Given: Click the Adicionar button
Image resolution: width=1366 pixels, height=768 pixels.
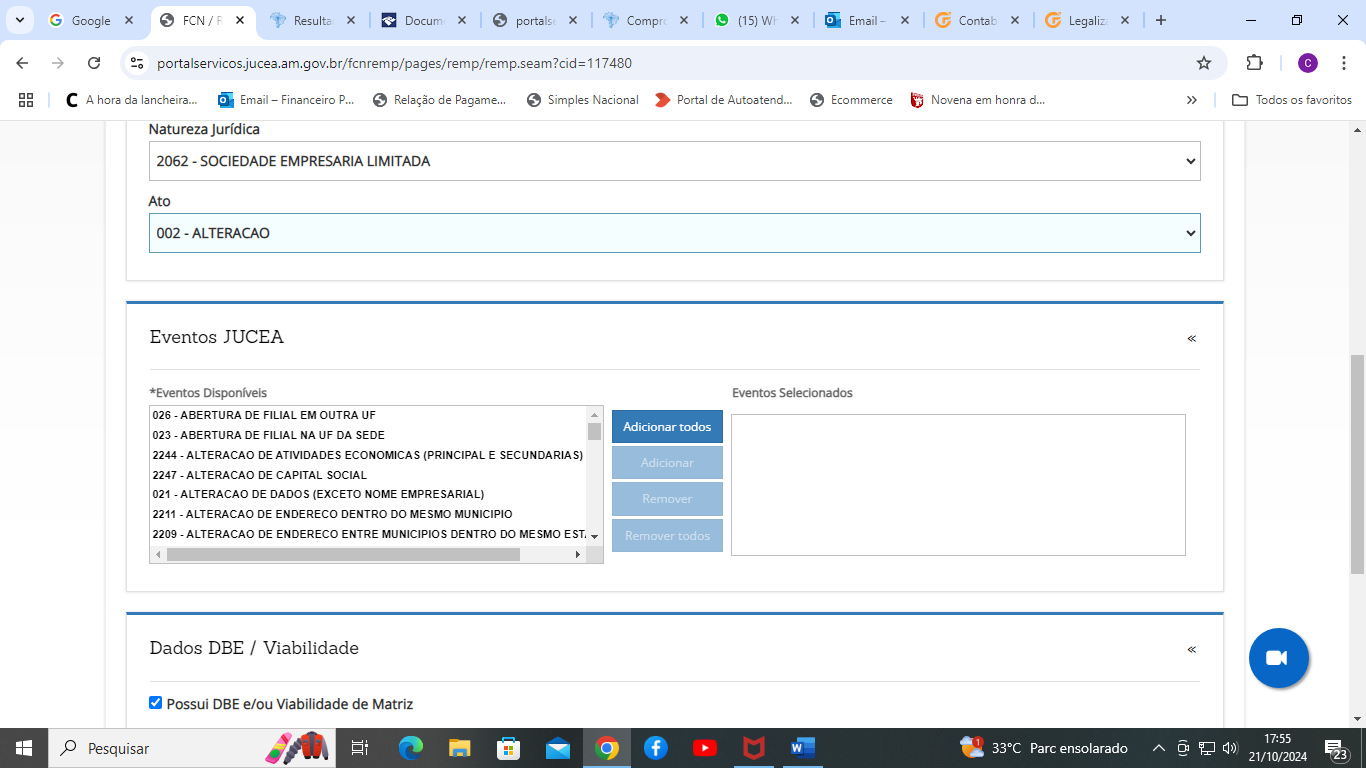Looking at the screenshot, I should pyautogui.click(x=667, y=463).
